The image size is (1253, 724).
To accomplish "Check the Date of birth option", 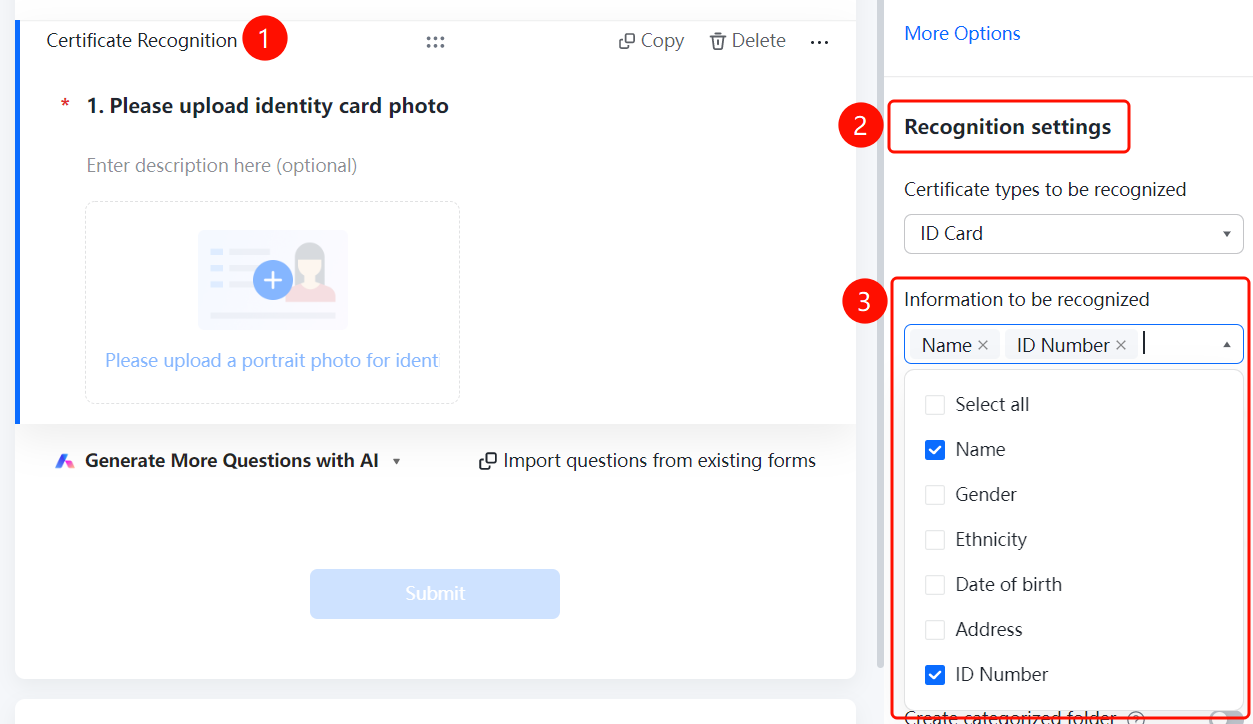I will pyautogui.click(x=935, y=585).
